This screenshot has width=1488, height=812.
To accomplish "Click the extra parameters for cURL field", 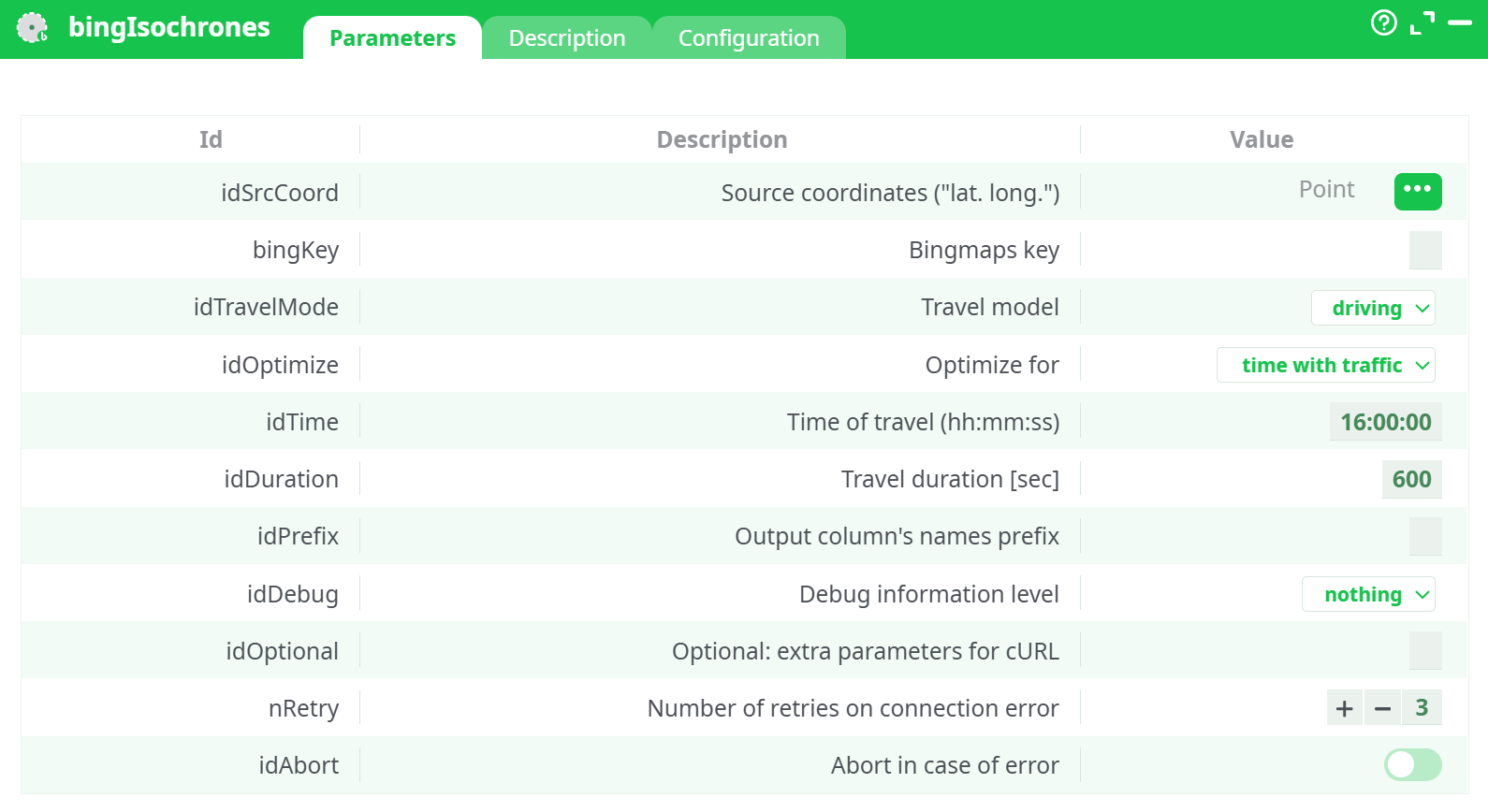I will (1424, 651).
